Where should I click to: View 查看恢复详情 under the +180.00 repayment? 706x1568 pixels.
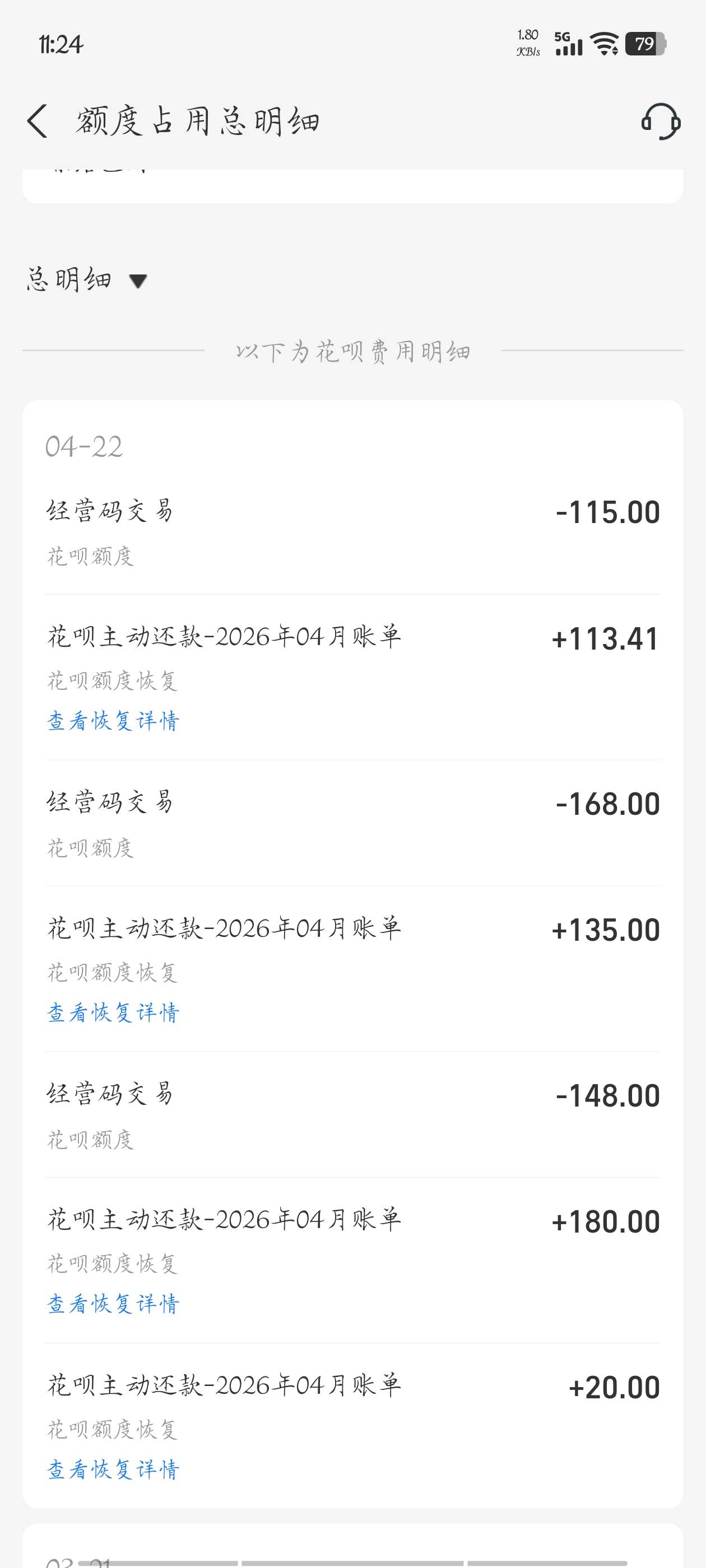coord(113,1304)
